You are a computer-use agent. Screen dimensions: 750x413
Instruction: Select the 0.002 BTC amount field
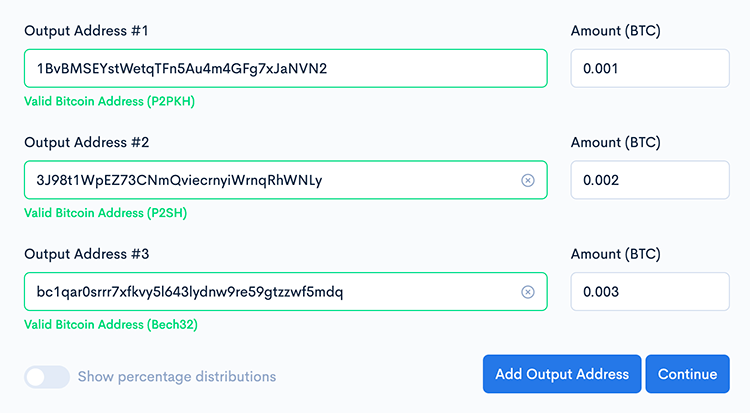point(649,181)
